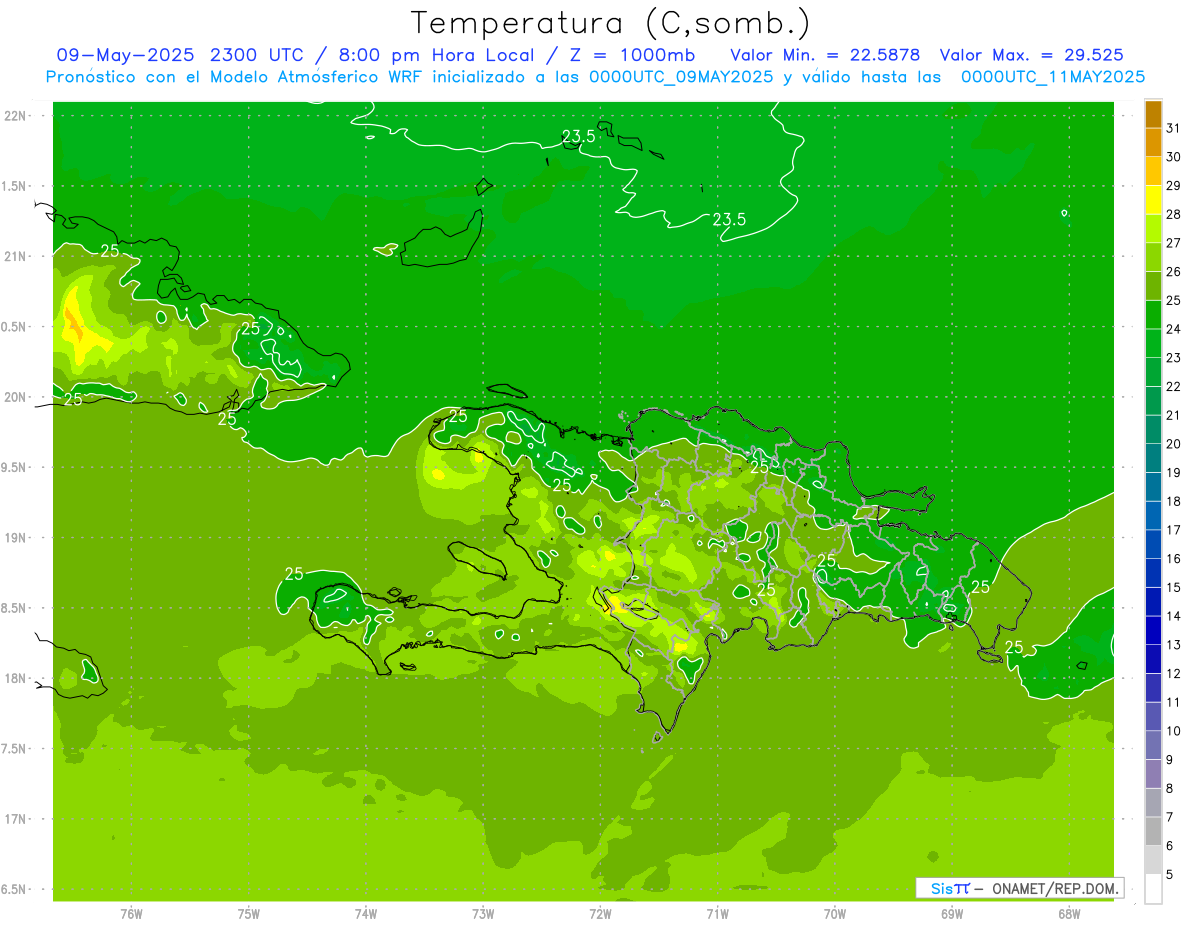Select the 'Valor Min. = 22.5878' value
Viewport: 1200px width, 927px height.
825,55
